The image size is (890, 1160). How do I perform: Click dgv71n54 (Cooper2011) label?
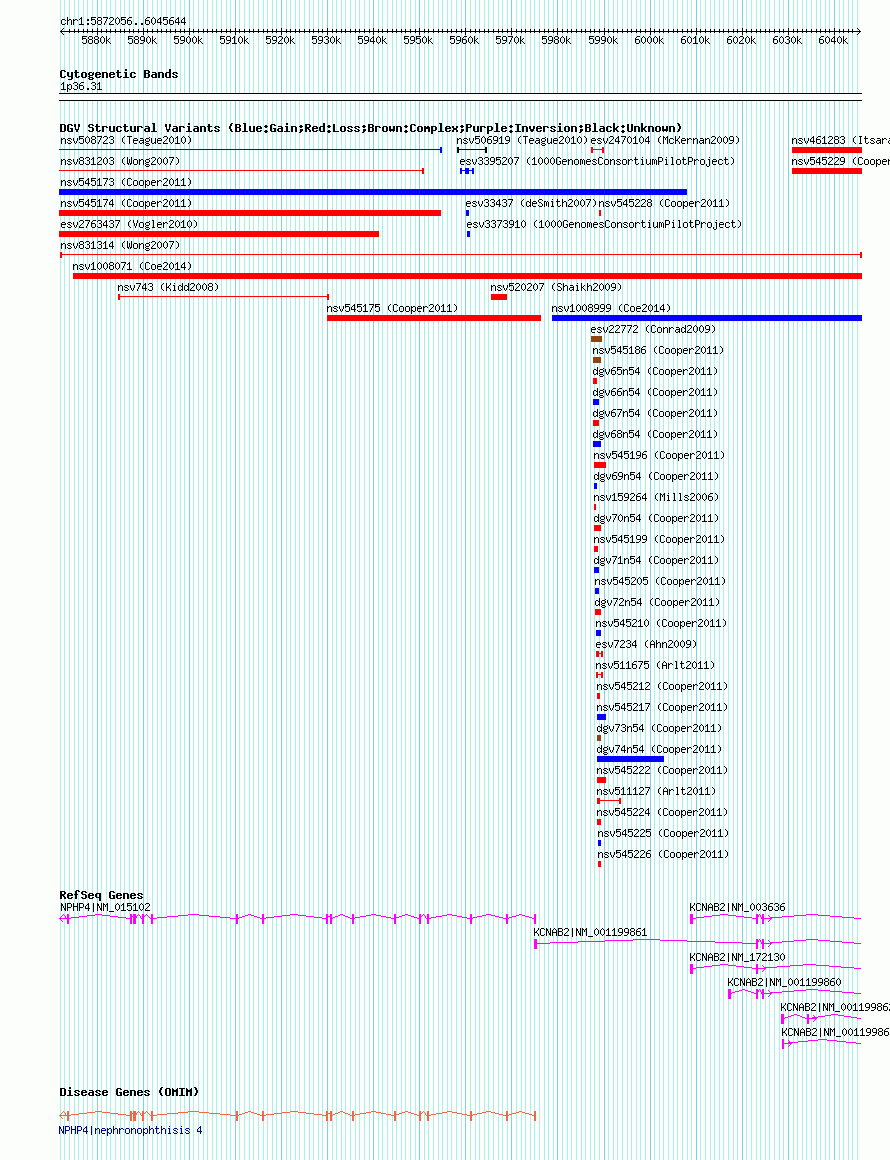(x=657, y=560)
